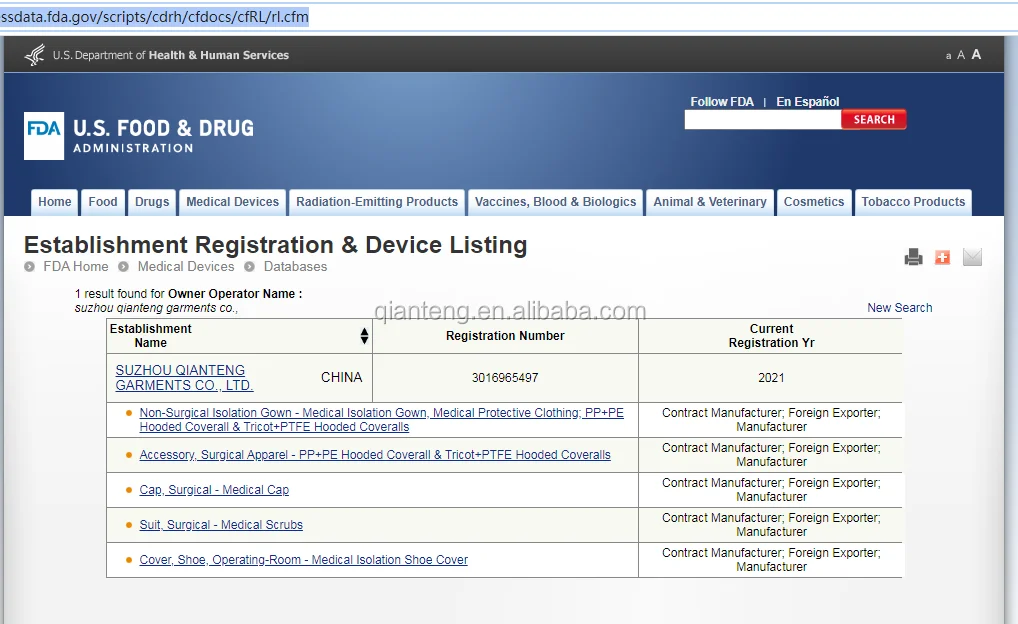Screen dimensions: 1018x624
Task: Select largest text size 'A'
Action: 976,55
